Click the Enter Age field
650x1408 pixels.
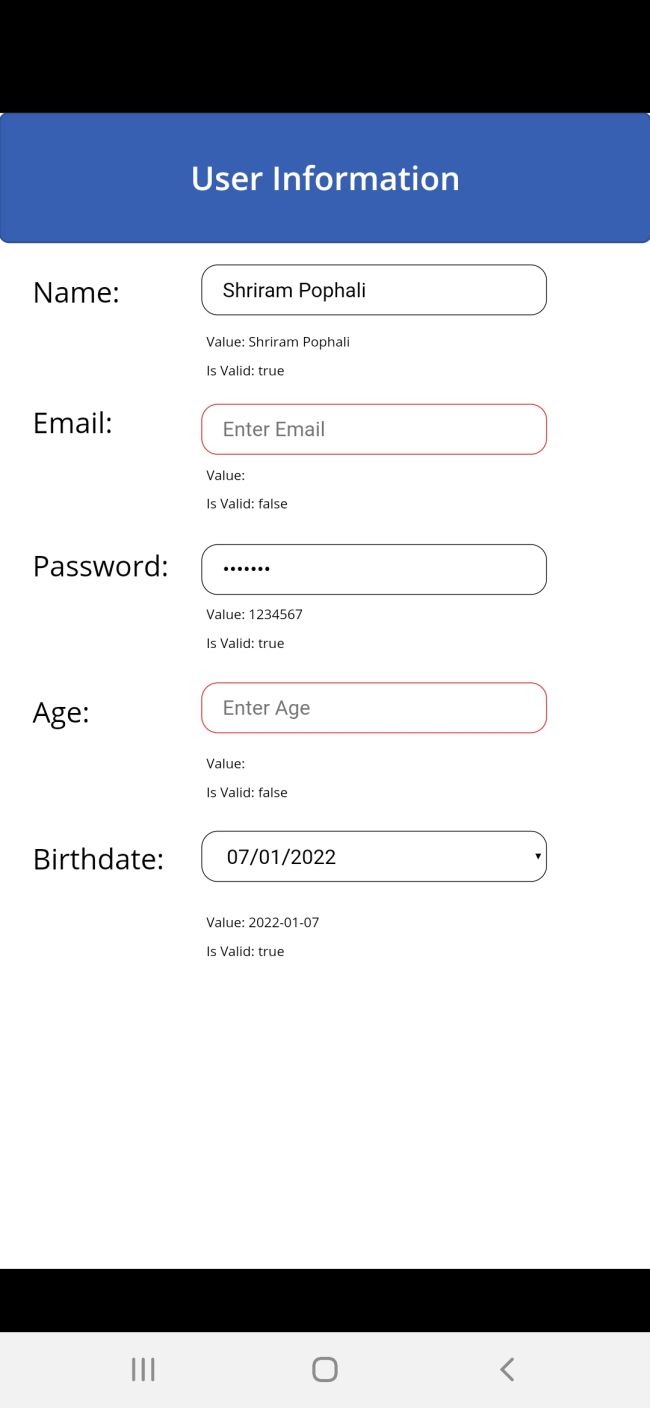click(374, 707)
